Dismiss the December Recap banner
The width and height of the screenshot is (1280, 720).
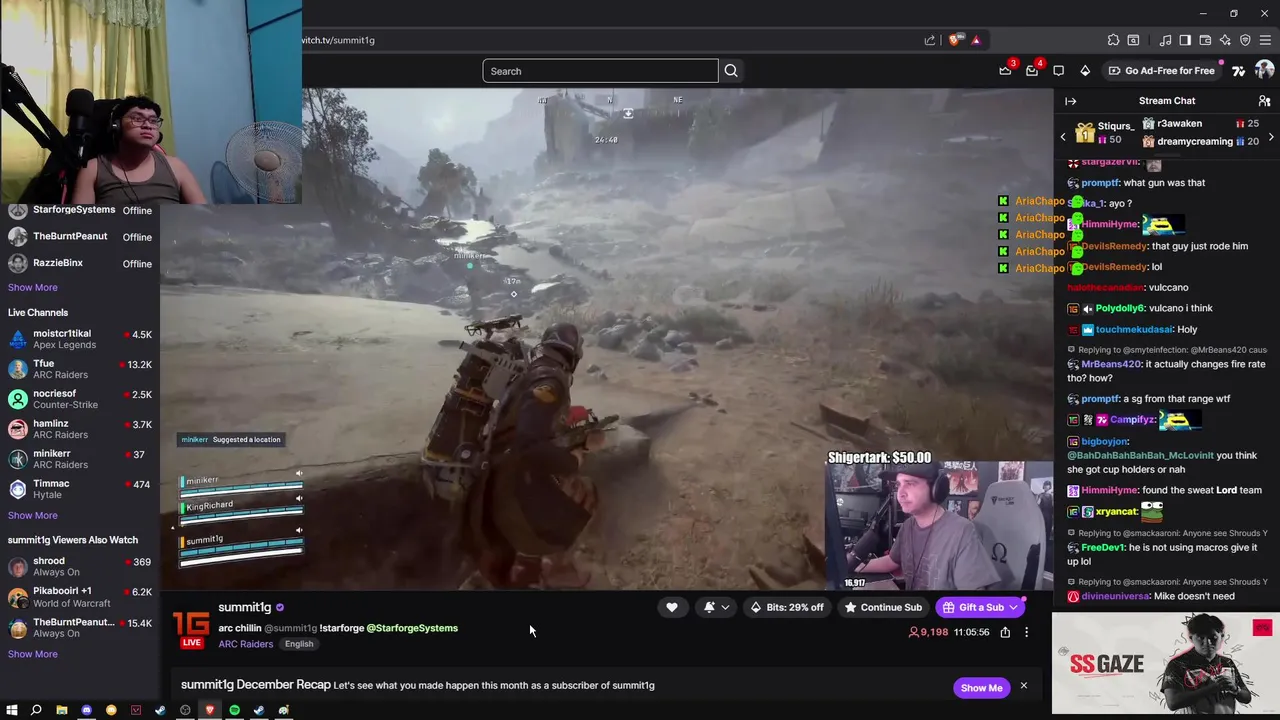pyautogui.click(x=1023, y=686)
